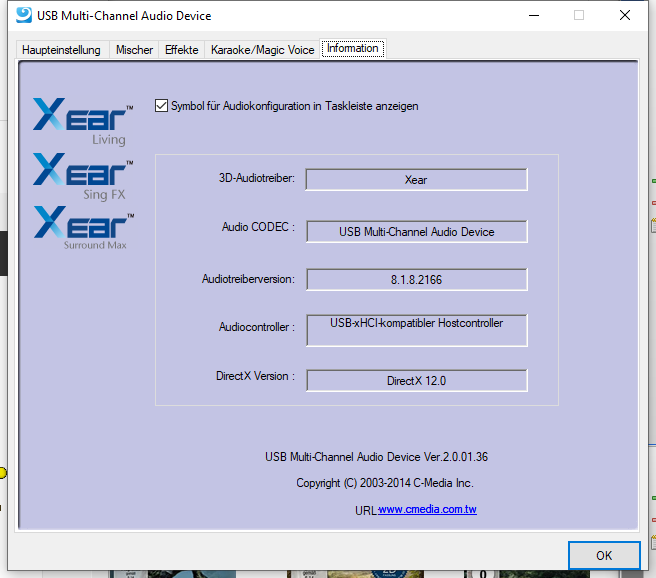Close the USB Multi-Channel Audio Device dialog

(x=624, y=16)
